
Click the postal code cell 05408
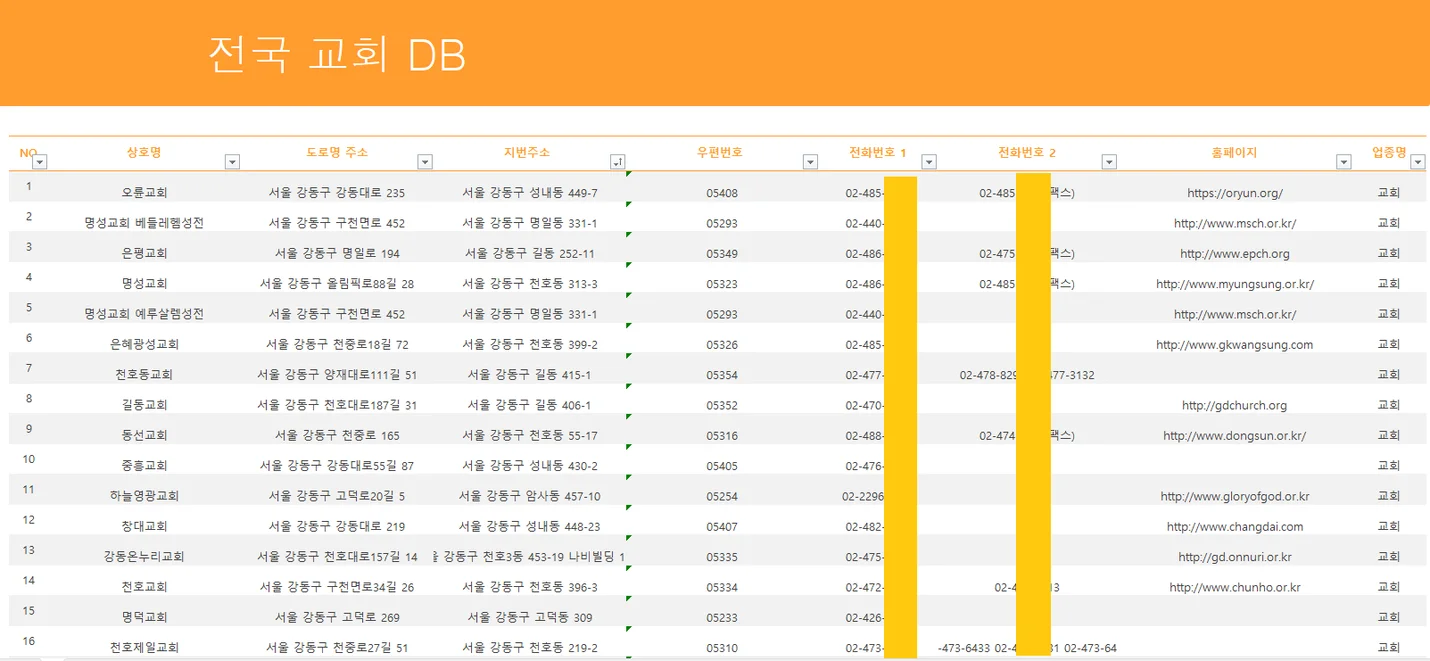[721, 193]
